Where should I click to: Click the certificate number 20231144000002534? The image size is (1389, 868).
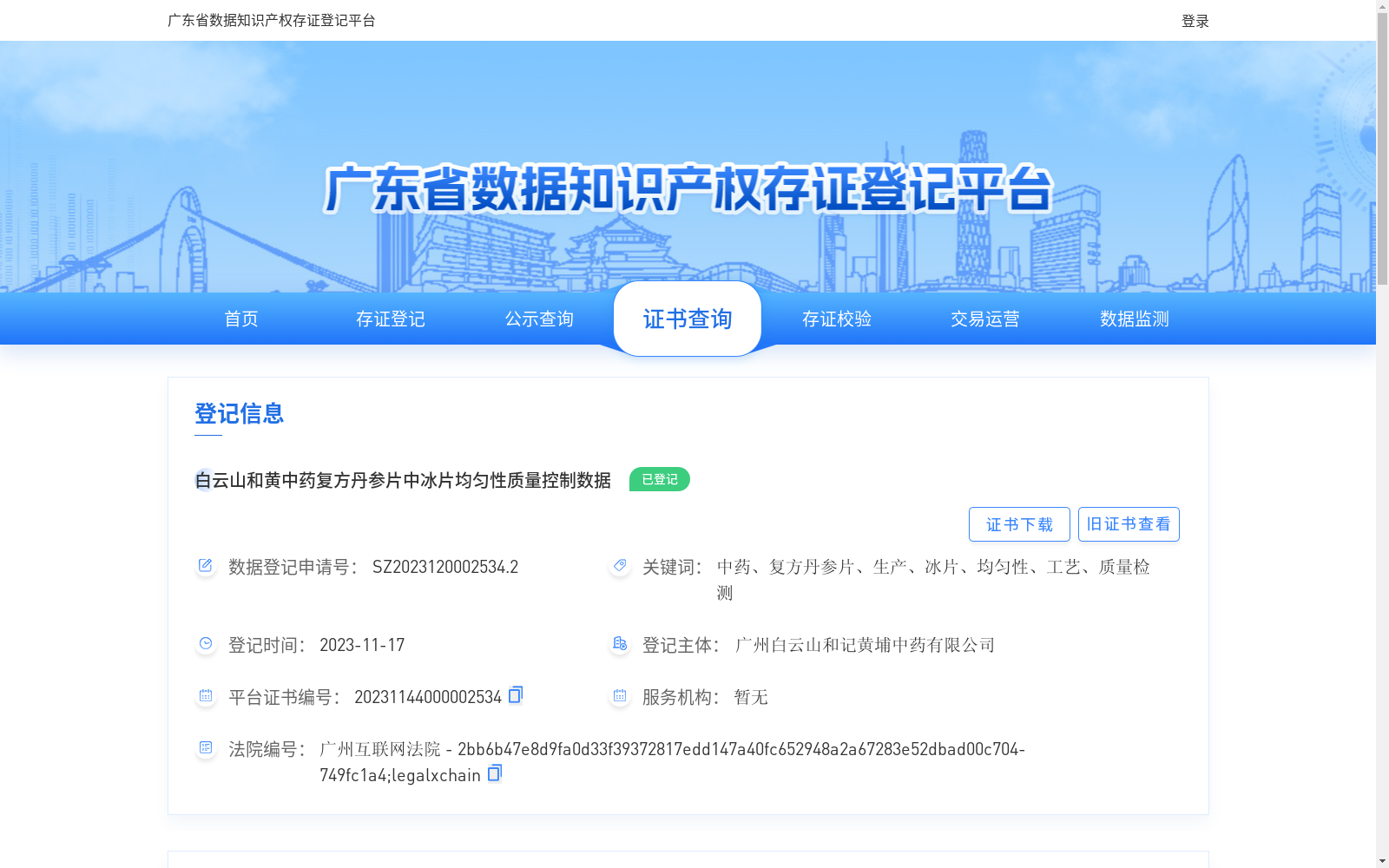428,697
